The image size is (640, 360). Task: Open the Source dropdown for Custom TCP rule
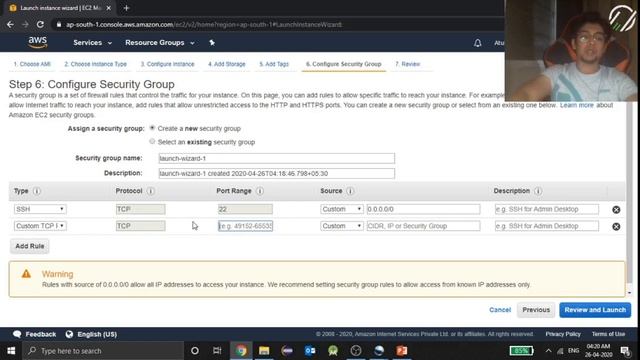click(342, 226)
